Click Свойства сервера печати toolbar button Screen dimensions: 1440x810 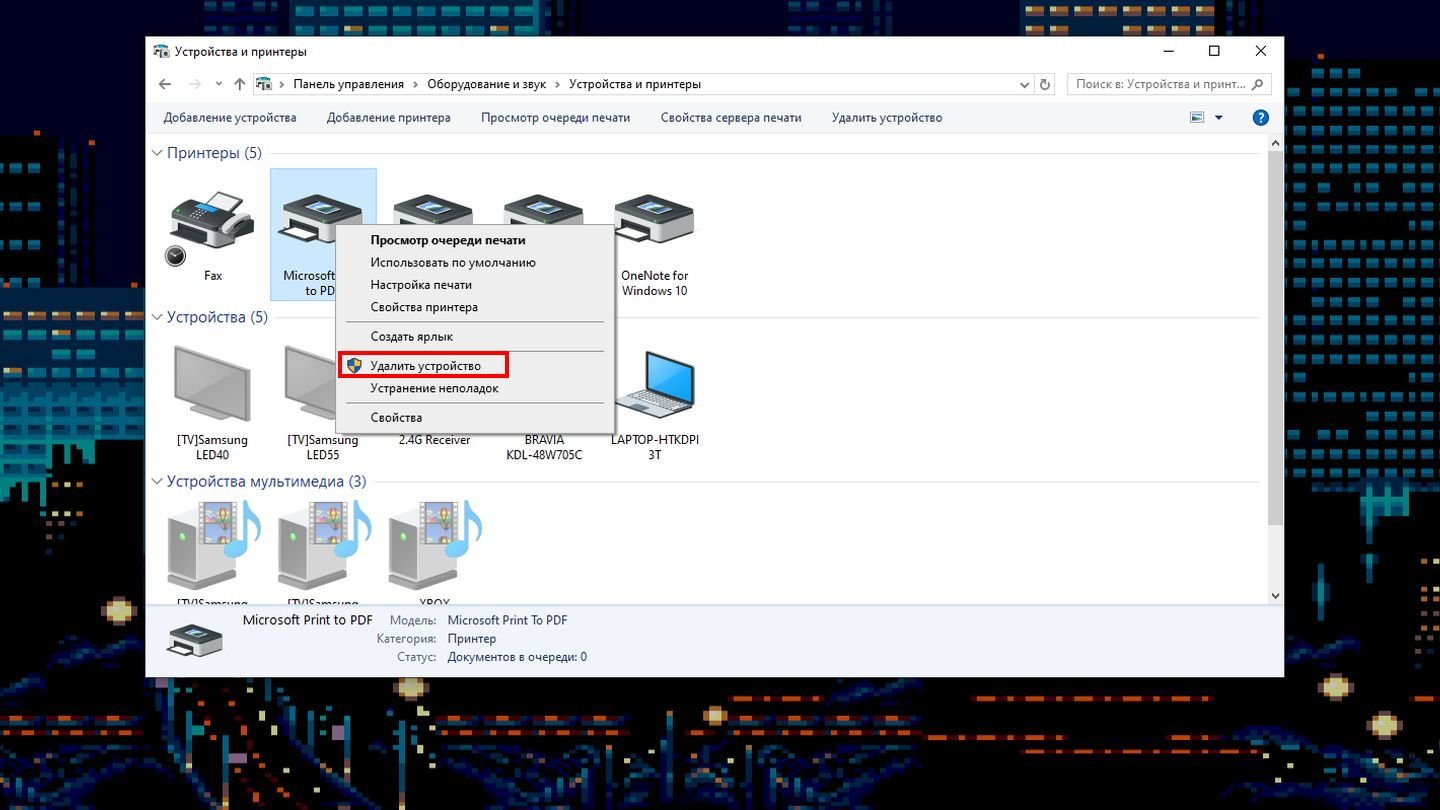(x=731, y=118)
